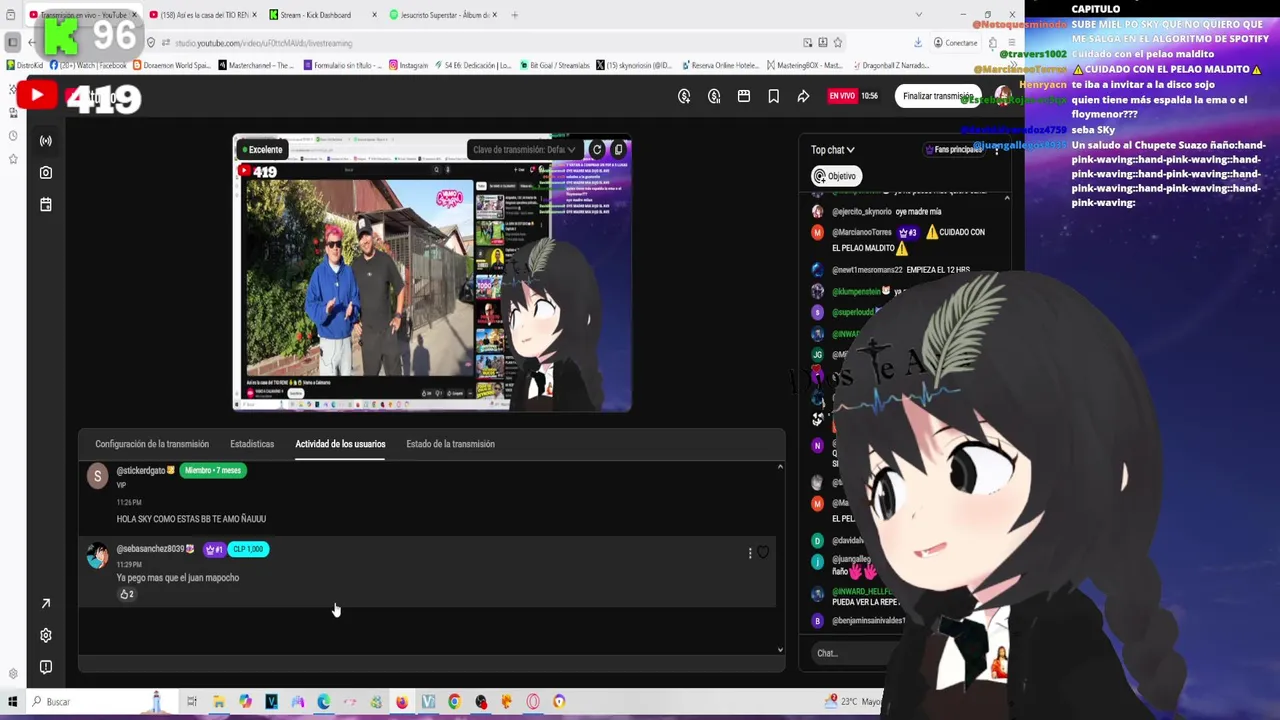Open the Bit Goal / Streamlabs bookmark

pos(553,65)
